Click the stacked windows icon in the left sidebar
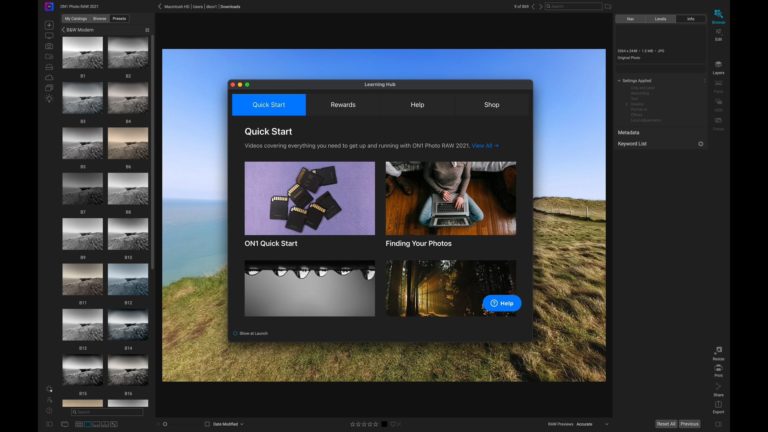The width and height of the screenshot is (768, 432). coord(49,88)
